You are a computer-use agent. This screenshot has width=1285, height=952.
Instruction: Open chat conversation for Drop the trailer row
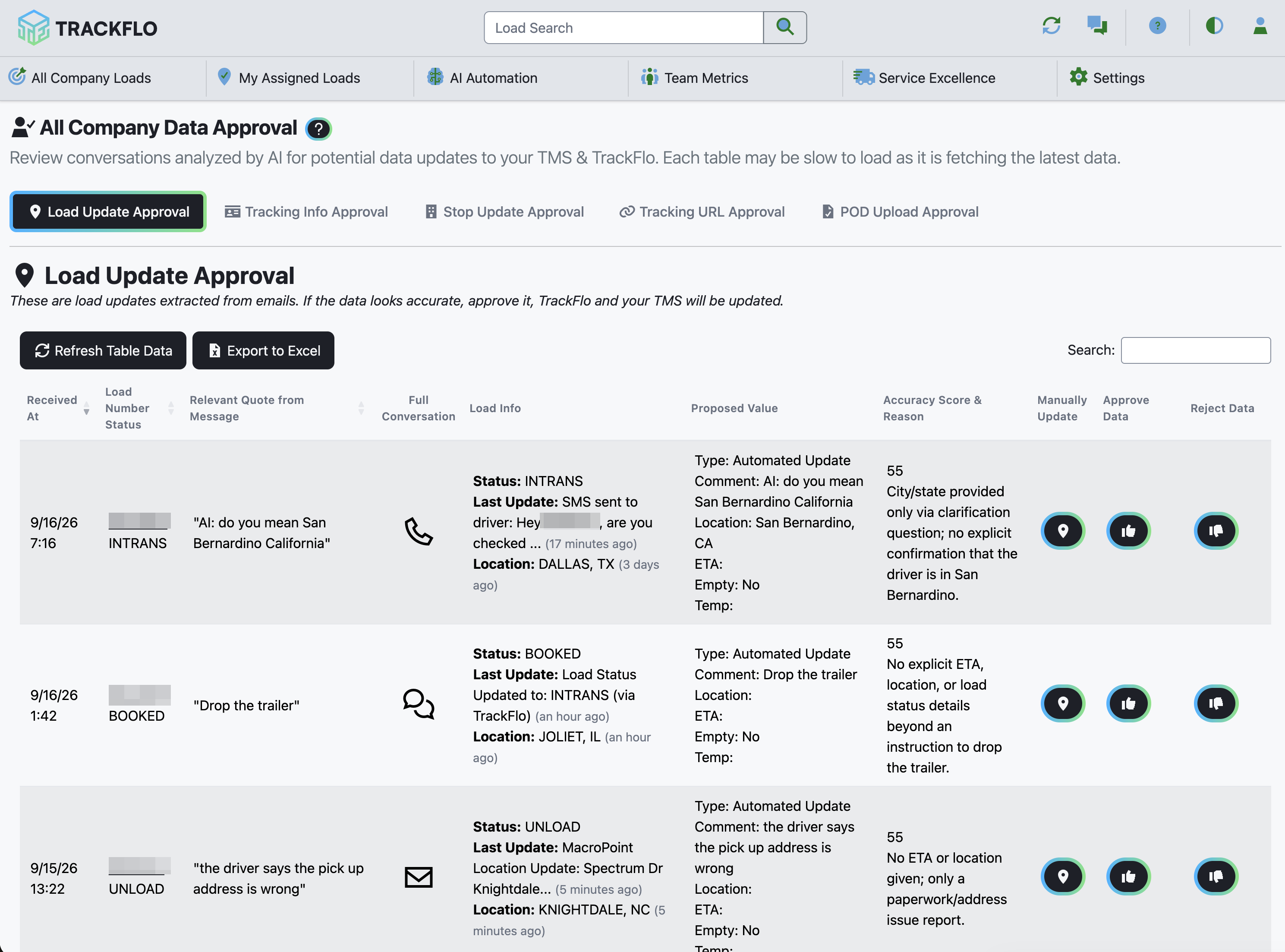[419, 704]
